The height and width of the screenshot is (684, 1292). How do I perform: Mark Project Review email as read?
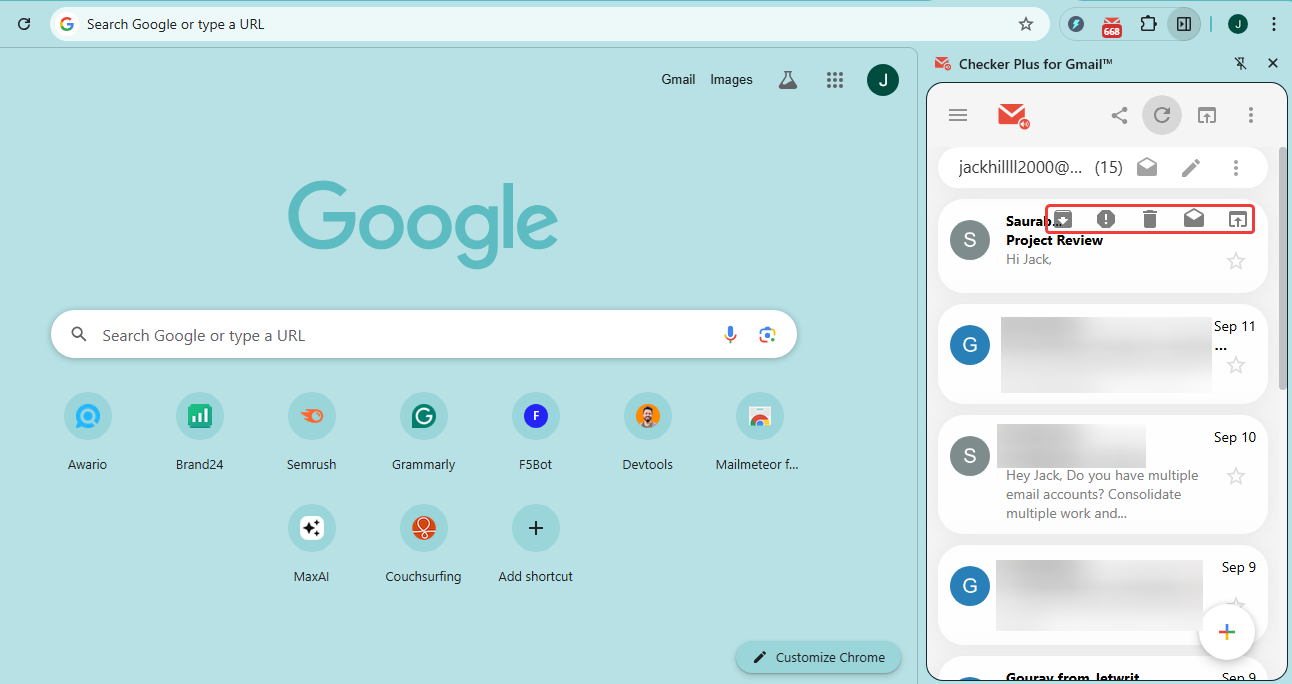pos(1194,219)
